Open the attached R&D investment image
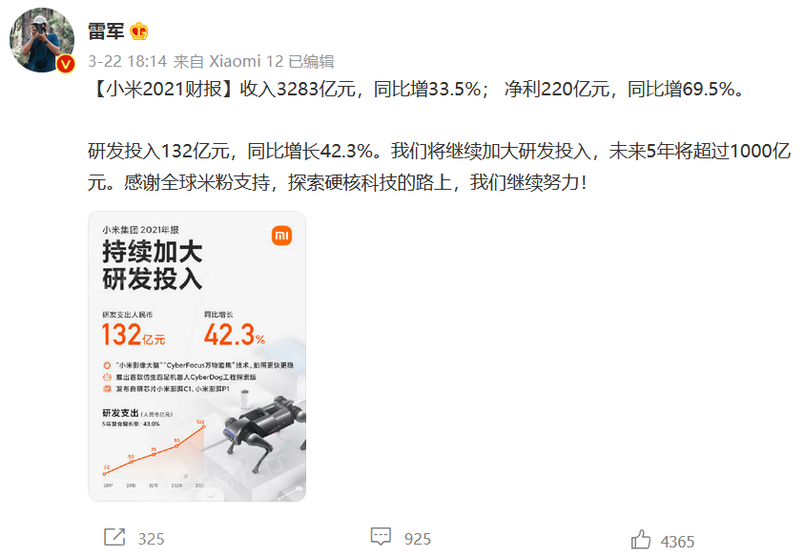Image resolution: width=800 pixels, height=557 pixels. click(x=197, y=357)
